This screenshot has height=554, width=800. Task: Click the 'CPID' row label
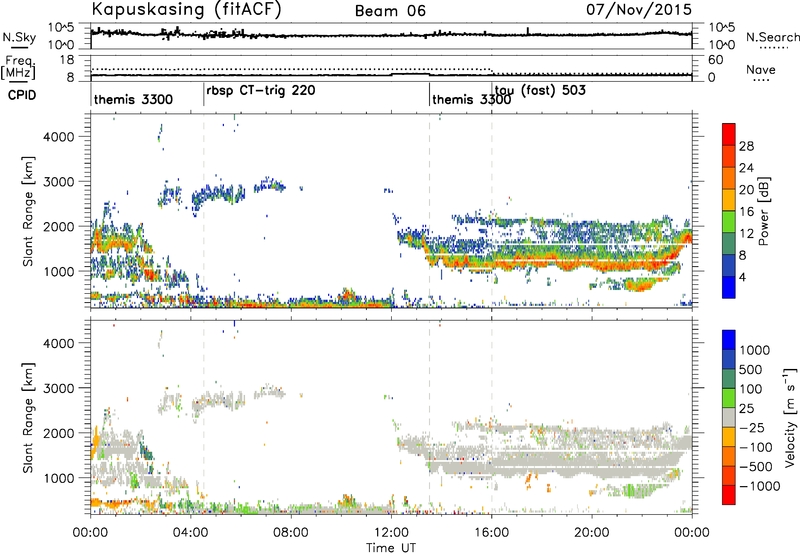point(22,95)
